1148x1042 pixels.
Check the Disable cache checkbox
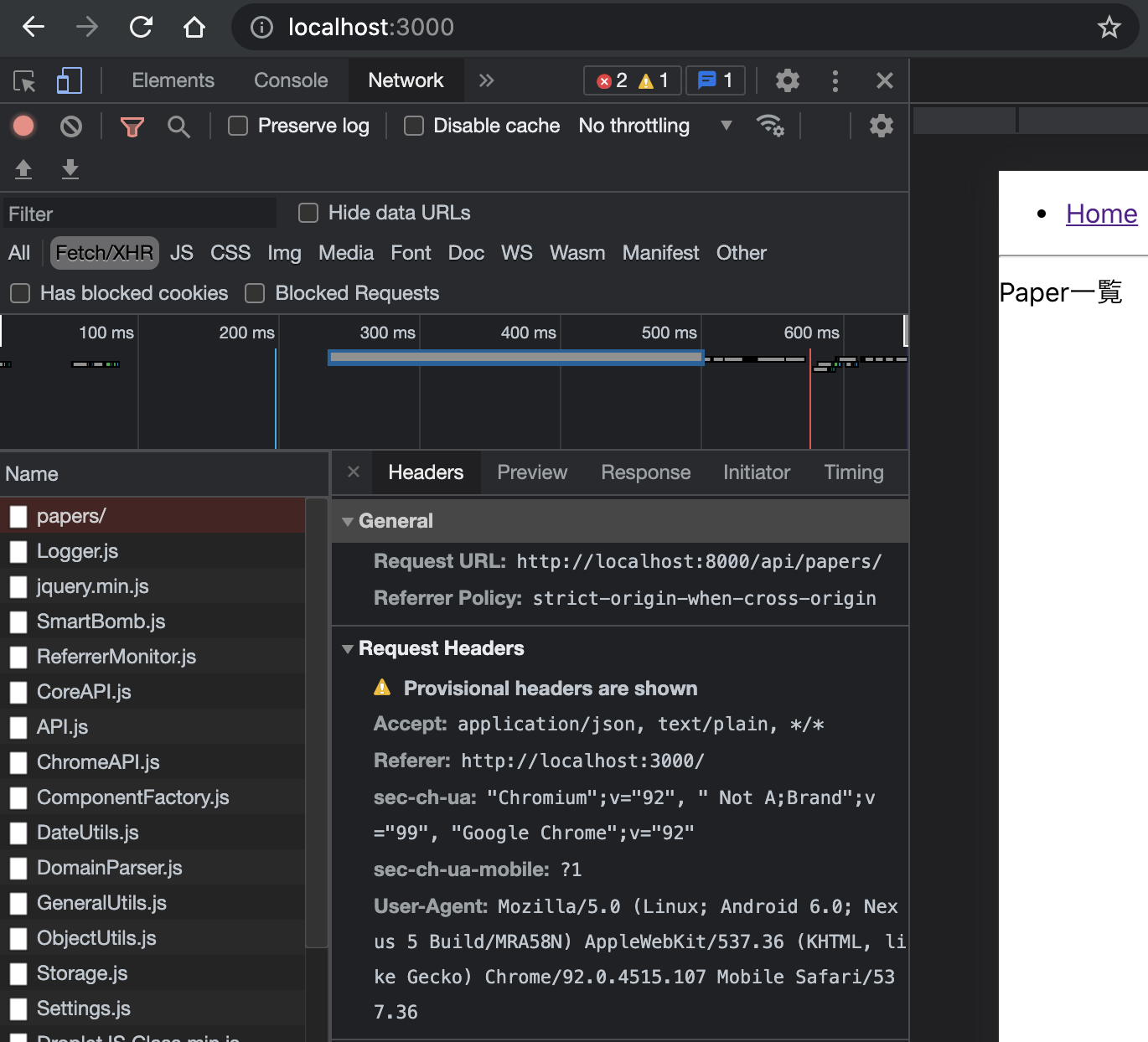[x=414, y=126]
